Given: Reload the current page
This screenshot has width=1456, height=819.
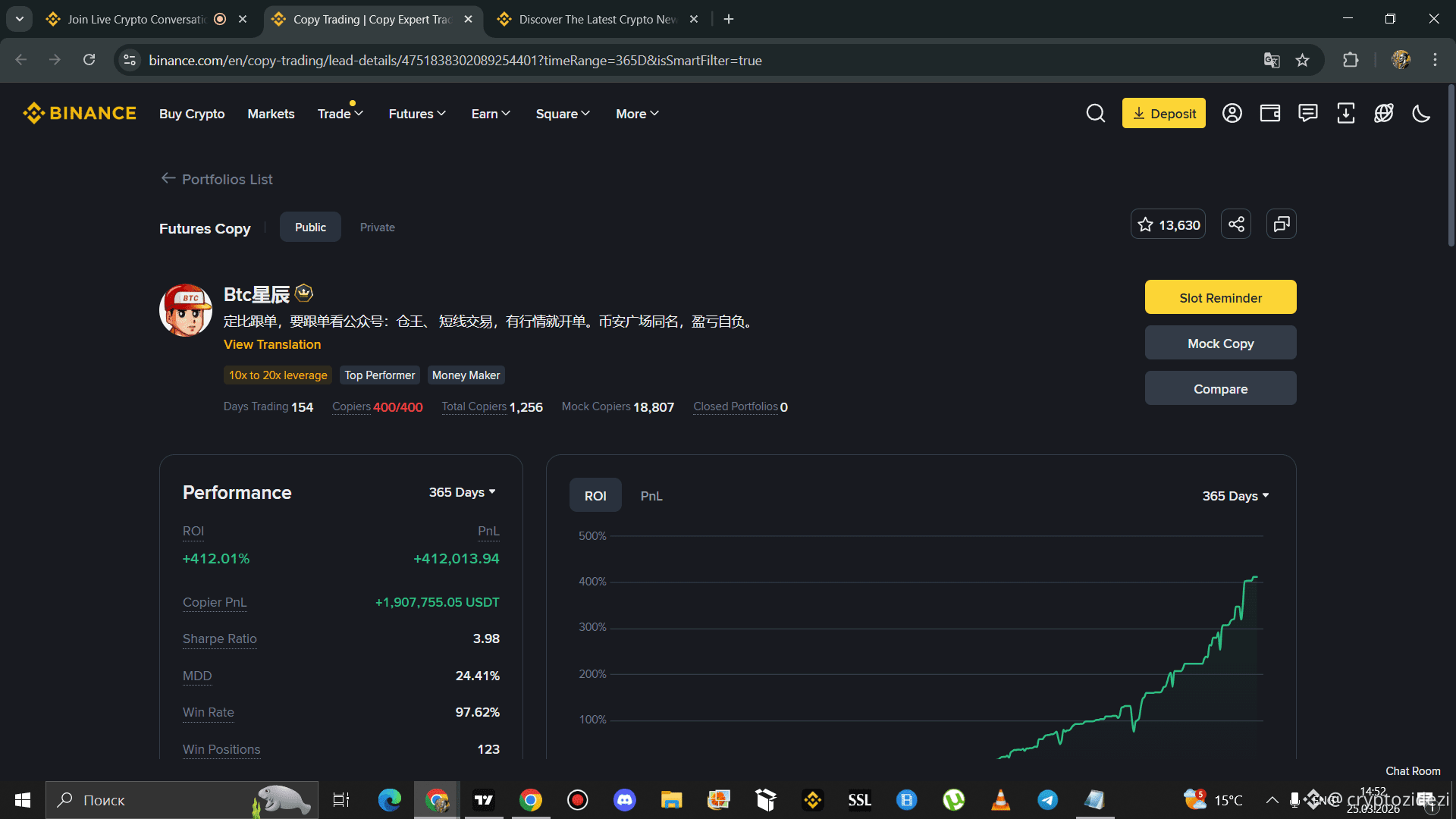Looking at the screenshot, I should point(89,60).
